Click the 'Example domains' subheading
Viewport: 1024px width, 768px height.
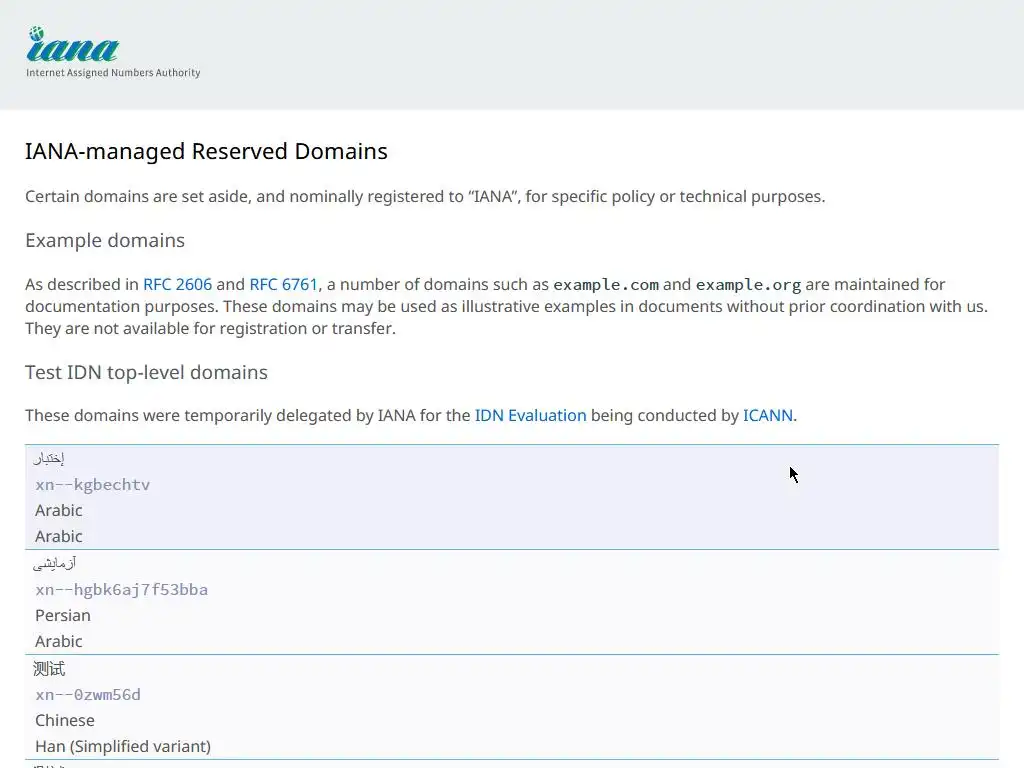[x=105, y=240]
